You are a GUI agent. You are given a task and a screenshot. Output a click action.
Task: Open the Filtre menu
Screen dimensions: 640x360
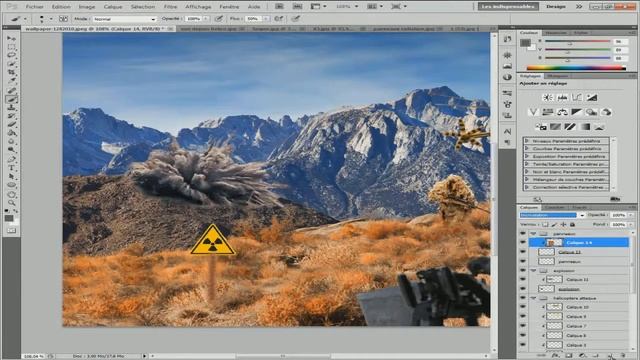[x=170, y=7]
